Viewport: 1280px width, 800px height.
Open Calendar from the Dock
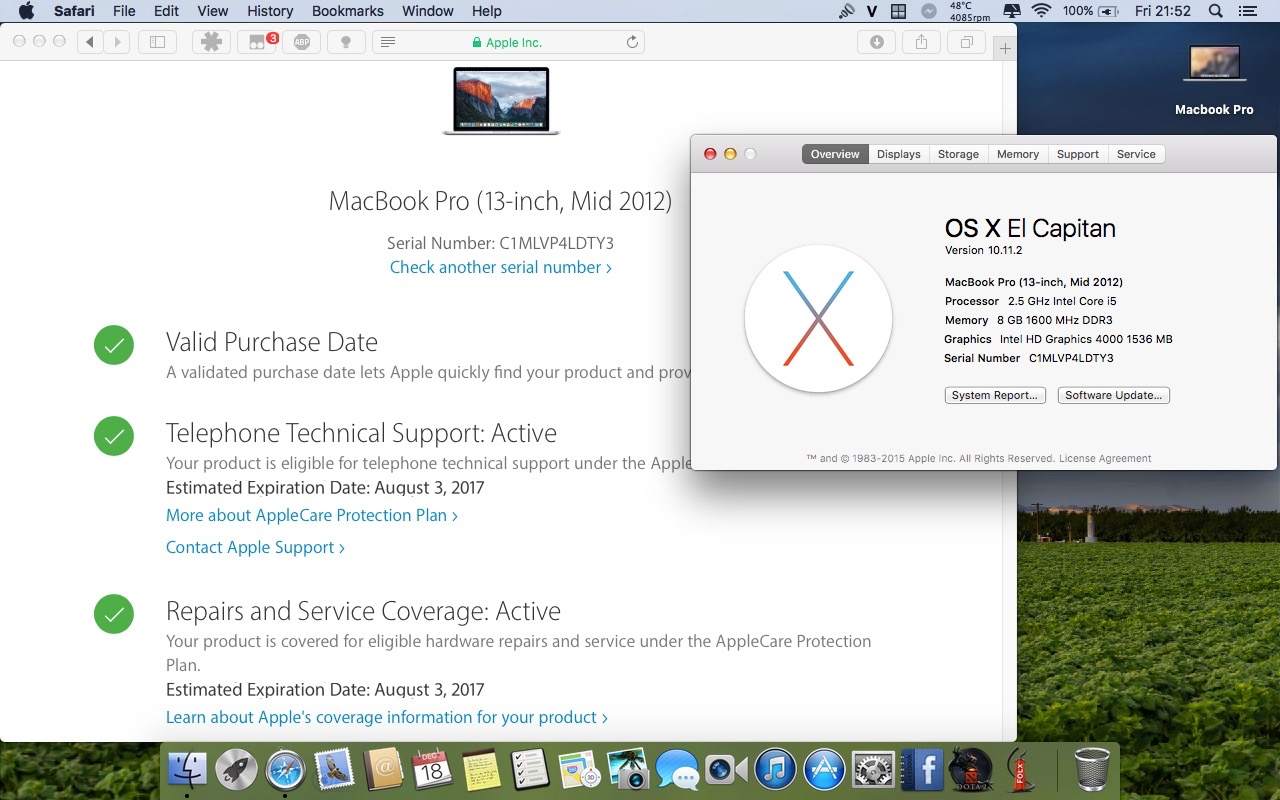[432, 770]
